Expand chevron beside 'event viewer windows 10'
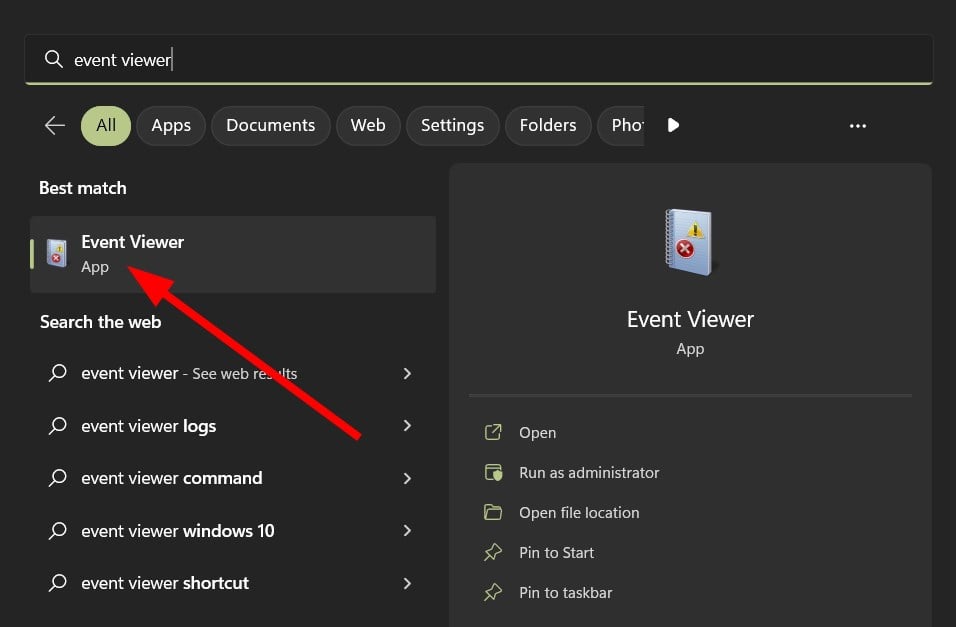The height and width of the screenshot is (627, 956). 407,531
